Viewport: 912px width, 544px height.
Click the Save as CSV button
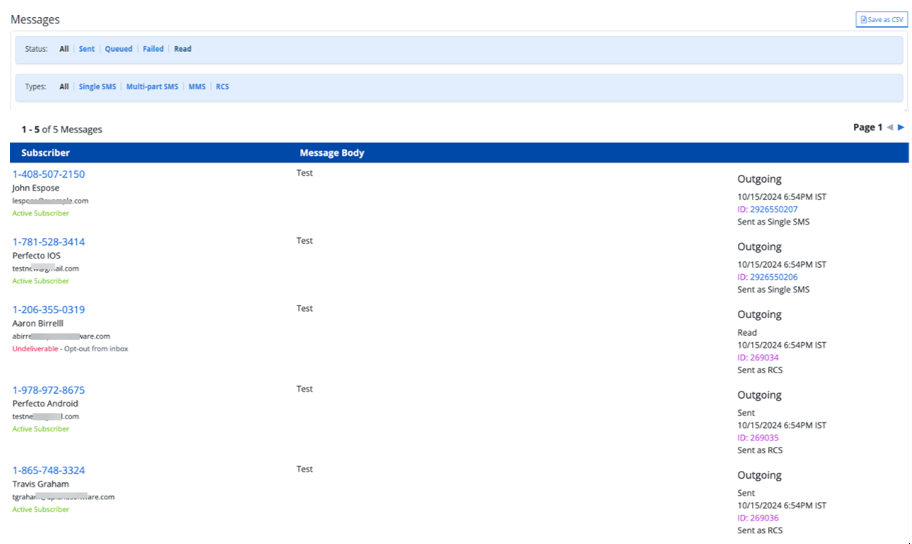pos(881,20)
